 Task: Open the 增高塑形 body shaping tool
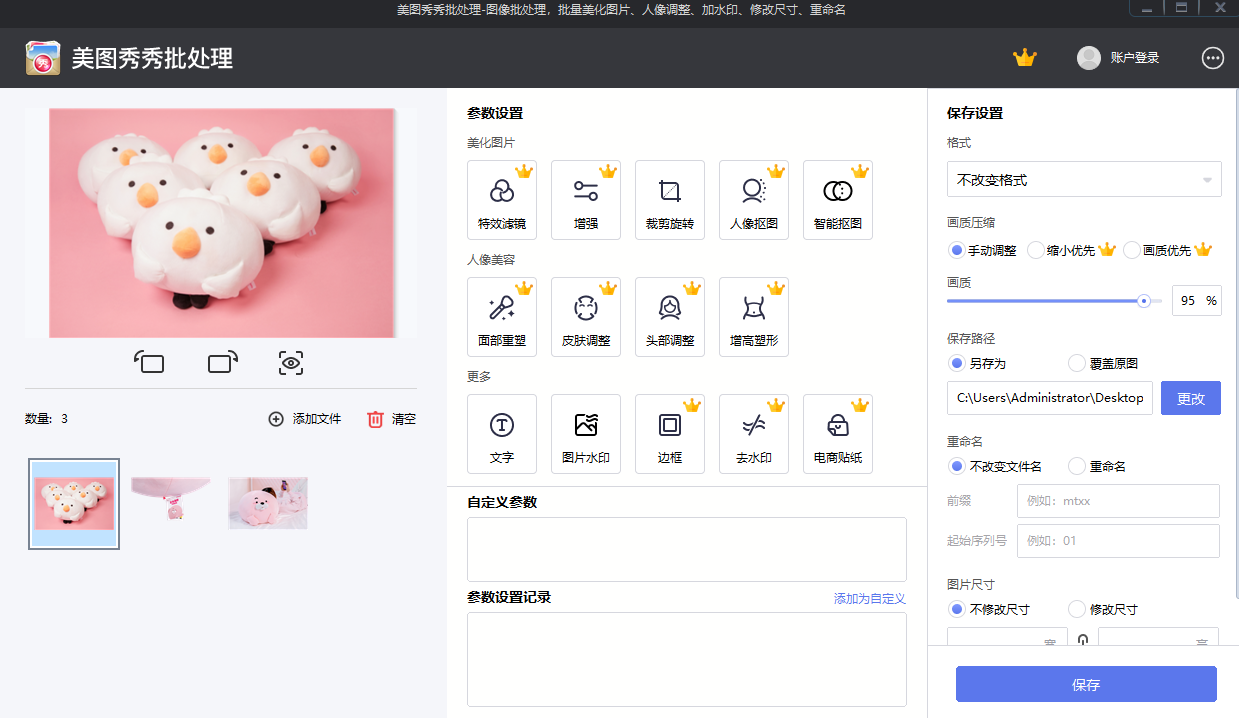(754, 317)
